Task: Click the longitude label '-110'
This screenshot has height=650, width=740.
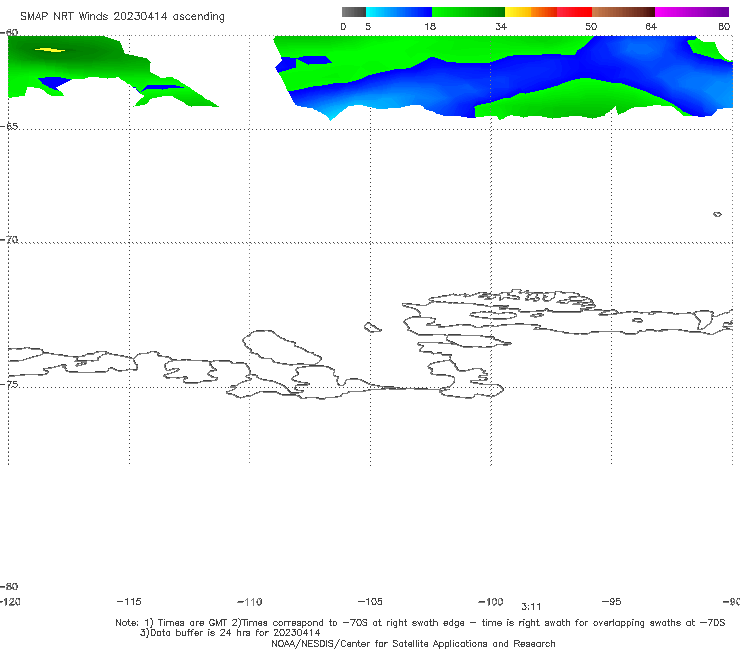Action: coord(250,602)
